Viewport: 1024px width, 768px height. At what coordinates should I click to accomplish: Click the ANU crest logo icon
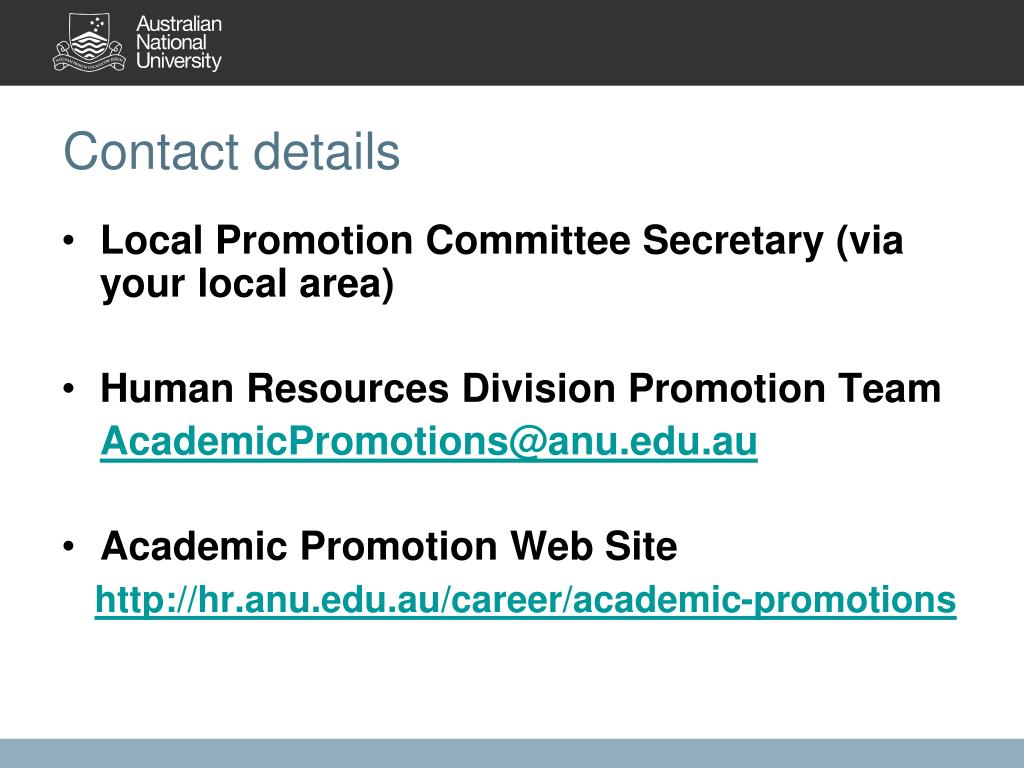[88, 43]
